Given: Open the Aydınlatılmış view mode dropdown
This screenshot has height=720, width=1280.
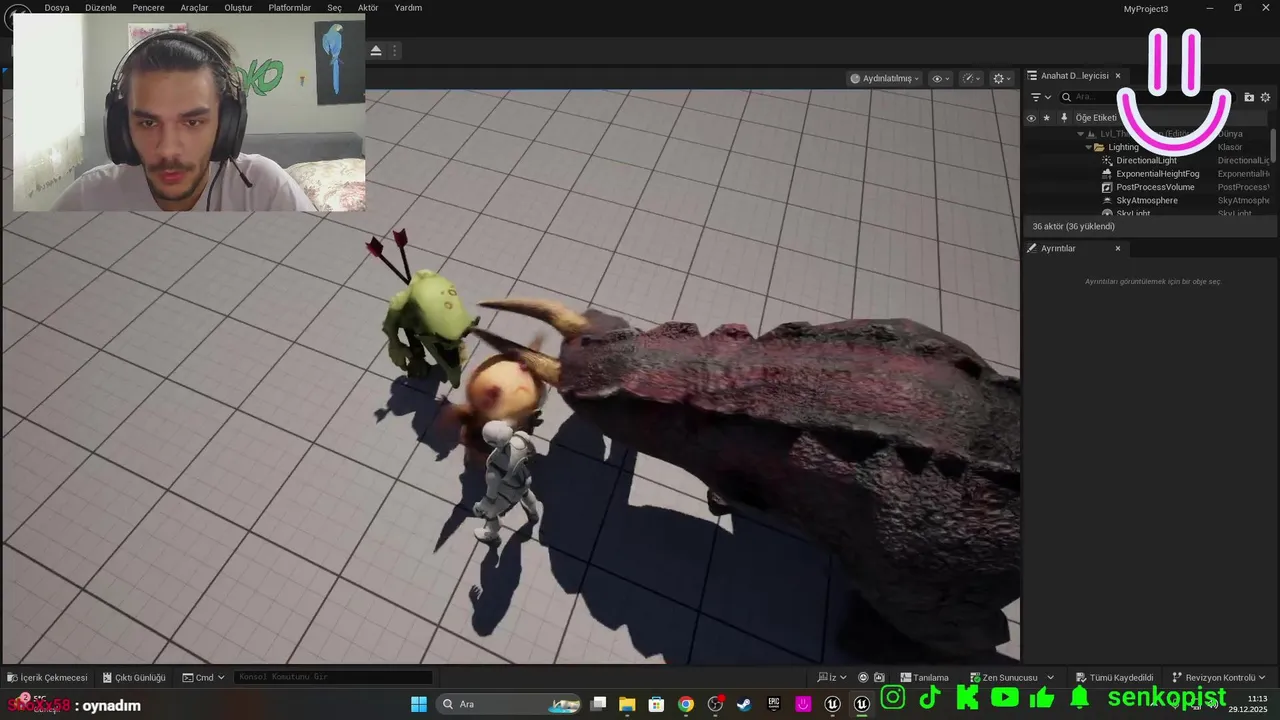Looking at the screenshot, I should pos(885,78).
